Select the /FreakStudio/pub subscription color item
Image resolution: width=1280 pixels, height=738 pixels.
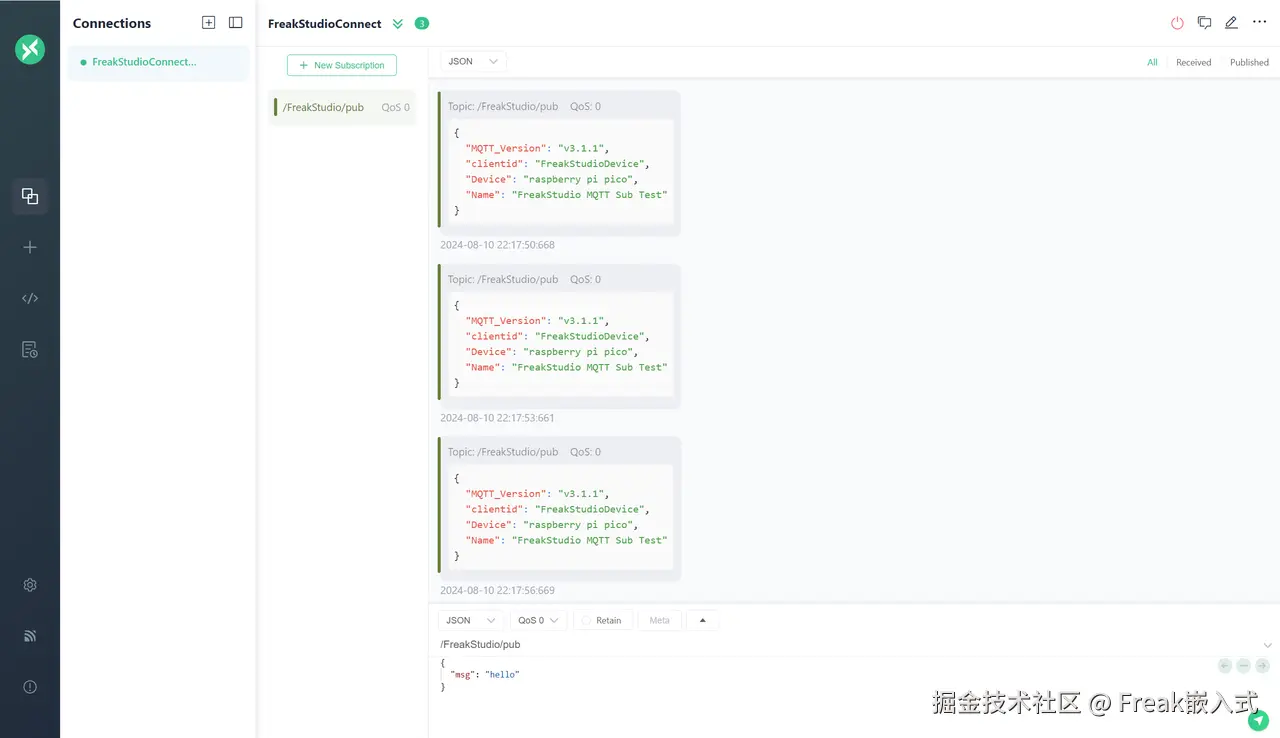pos(342,107)
